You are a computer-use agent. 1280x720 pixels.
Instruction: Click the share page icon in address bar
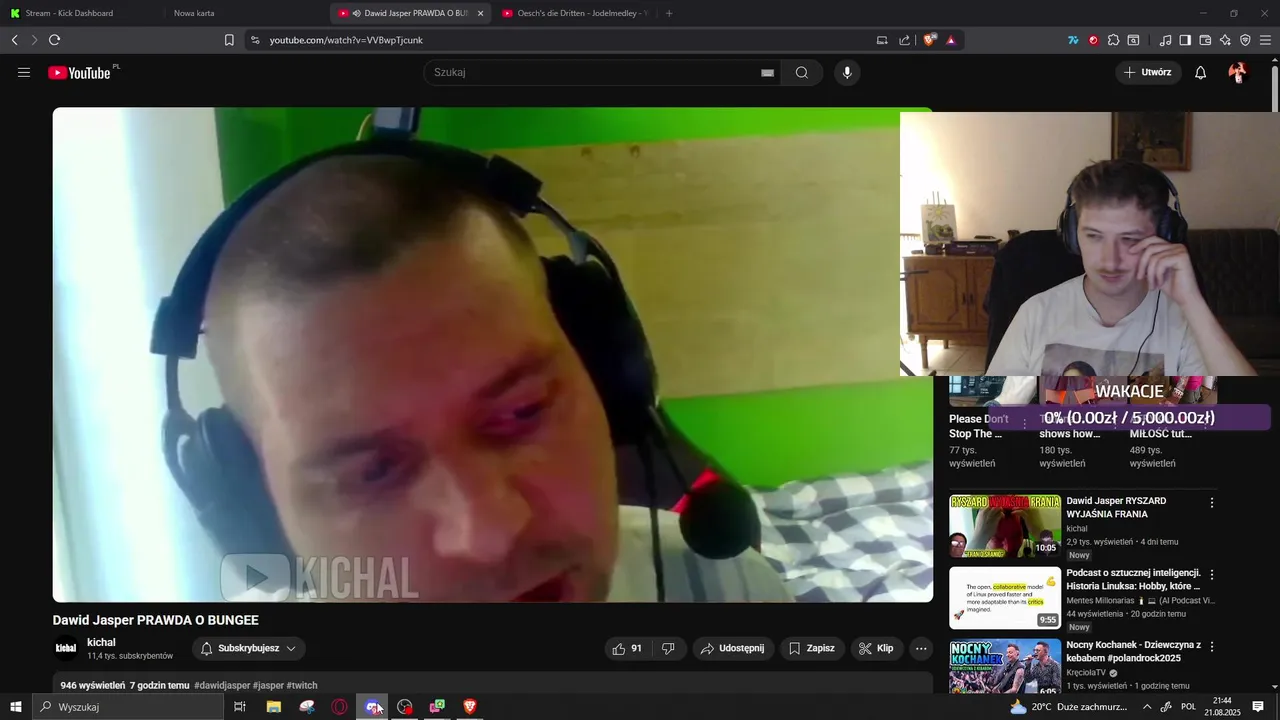905,40
